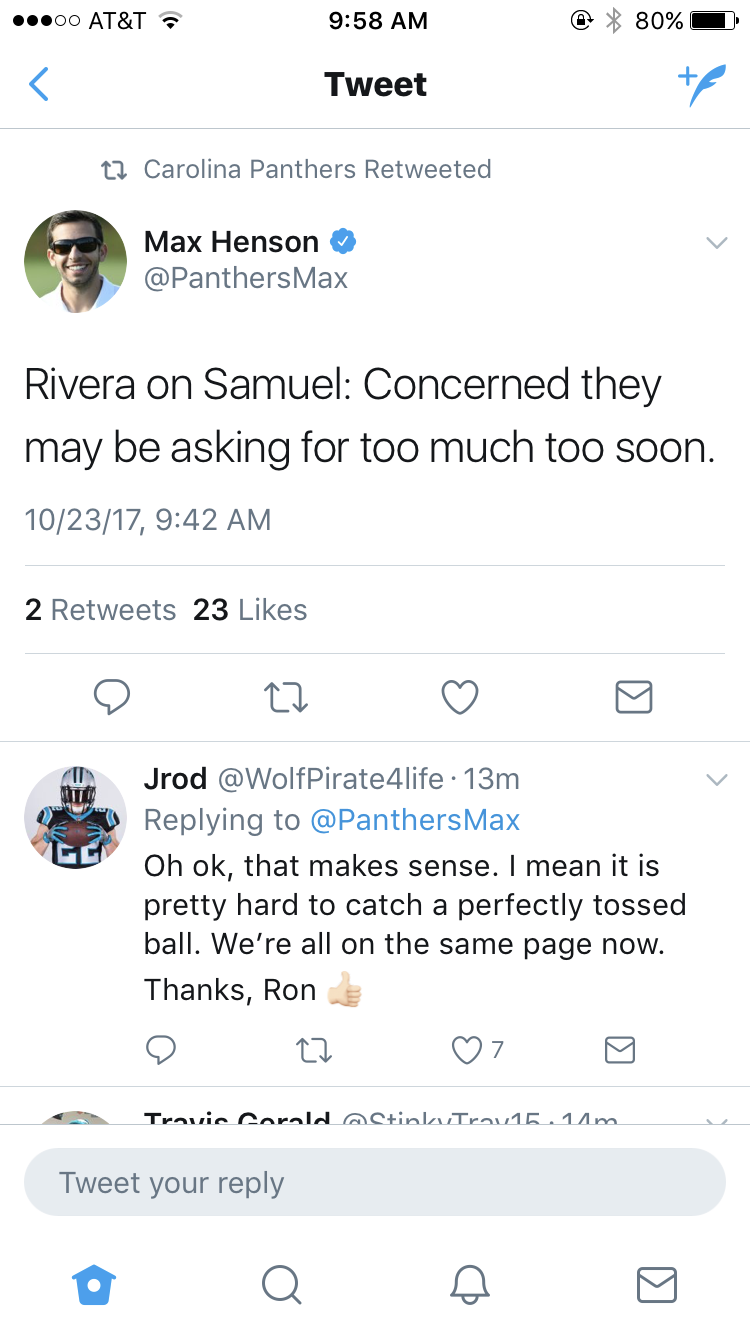This screenshot has height=1334, width=750.
Task: Like the main tweet with heart icon
Action: [x=460, y=697]
